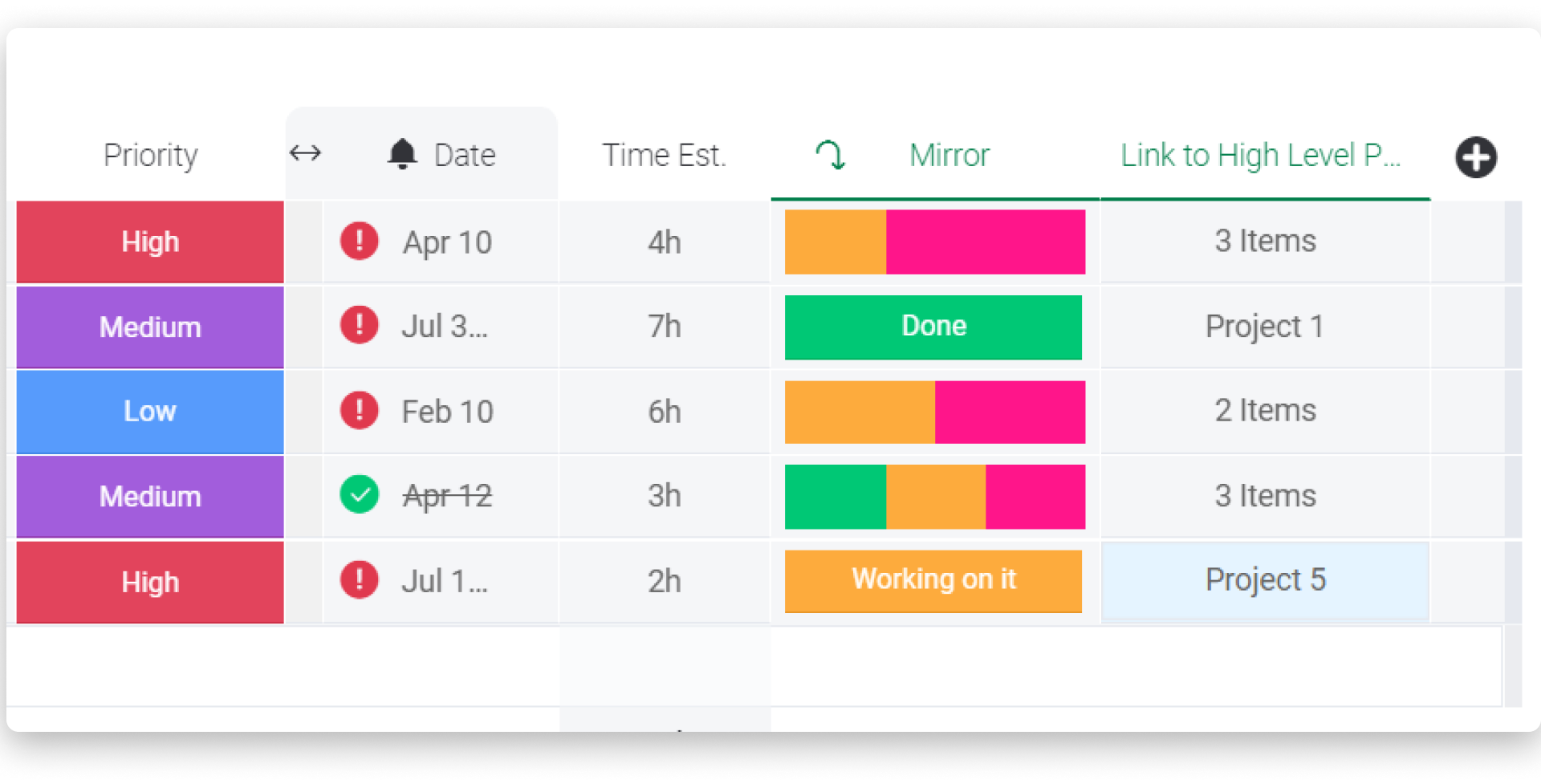Click red alert icon beside Jul 3 date
The image size is (1541, 784).
359,325
